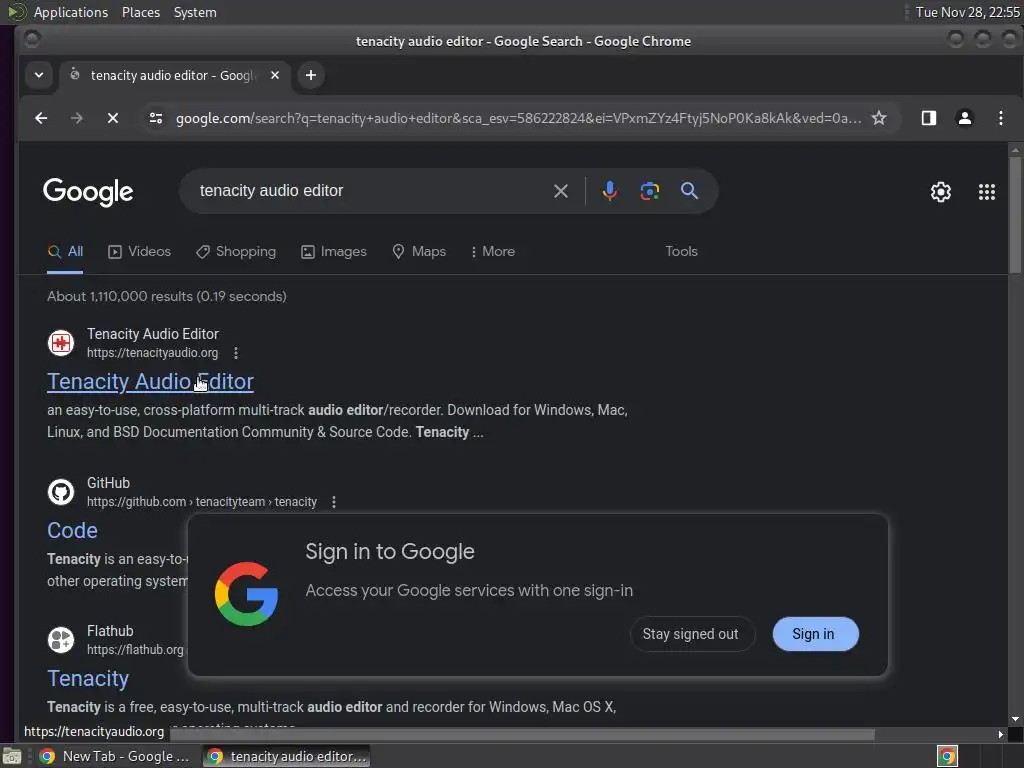Click the github.com tenacityteam breadcrumb text
This screenshot has height=768, width=1024.
point(202,502)
